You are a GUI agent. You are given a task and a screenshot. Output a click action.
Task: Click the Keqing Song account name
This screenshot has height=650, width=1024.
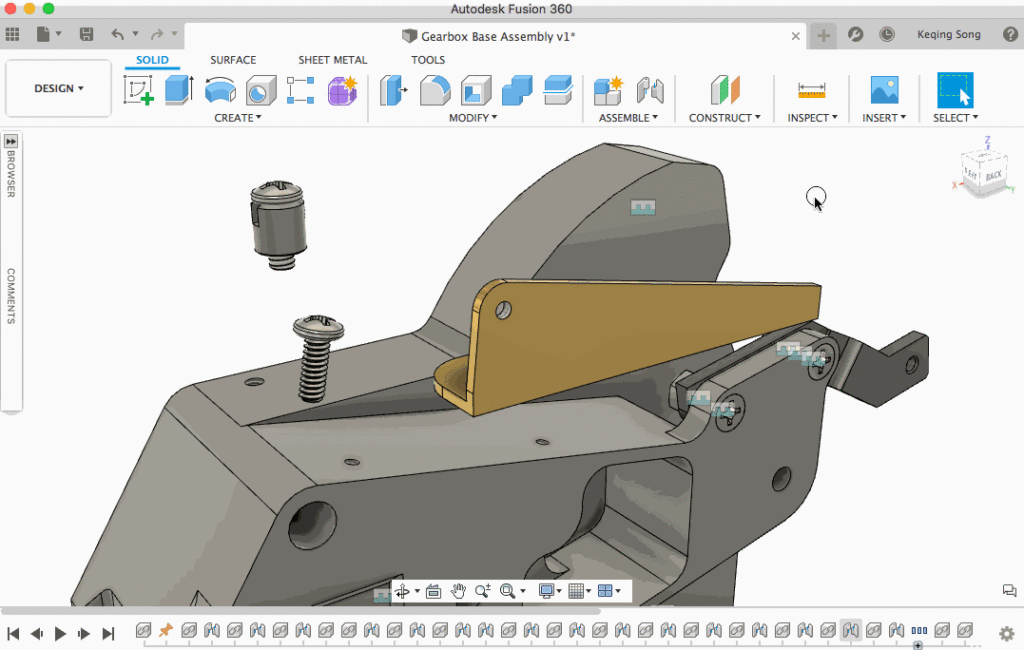(948, 33)
